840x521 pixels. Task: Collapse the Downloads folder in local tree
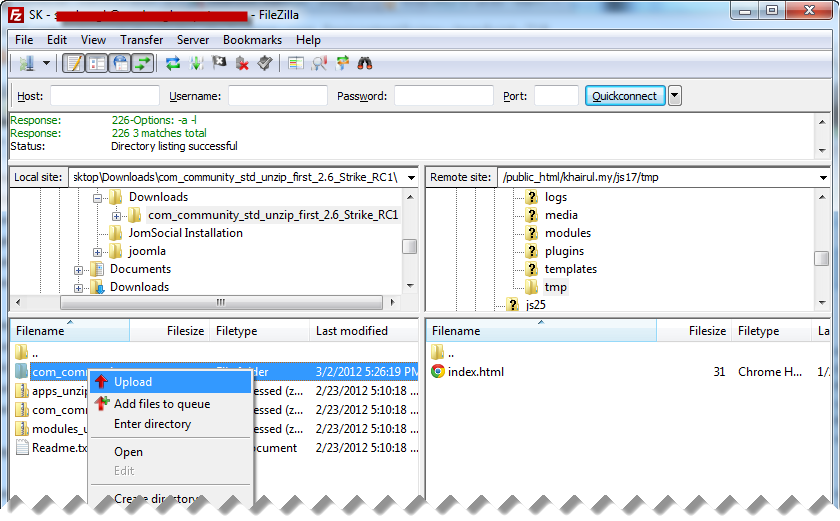(98, 198)
